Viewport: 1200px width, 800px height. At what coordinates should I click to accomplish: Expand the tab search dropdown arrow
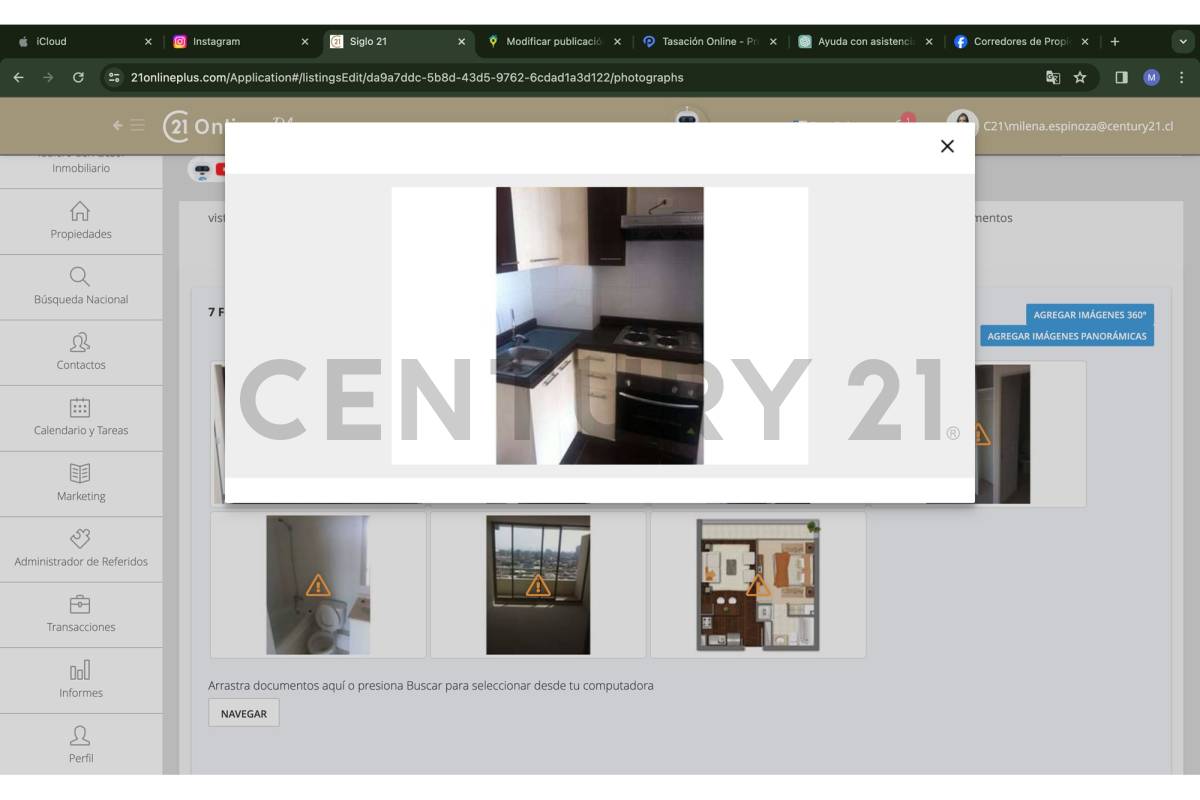coord(1181,42)
